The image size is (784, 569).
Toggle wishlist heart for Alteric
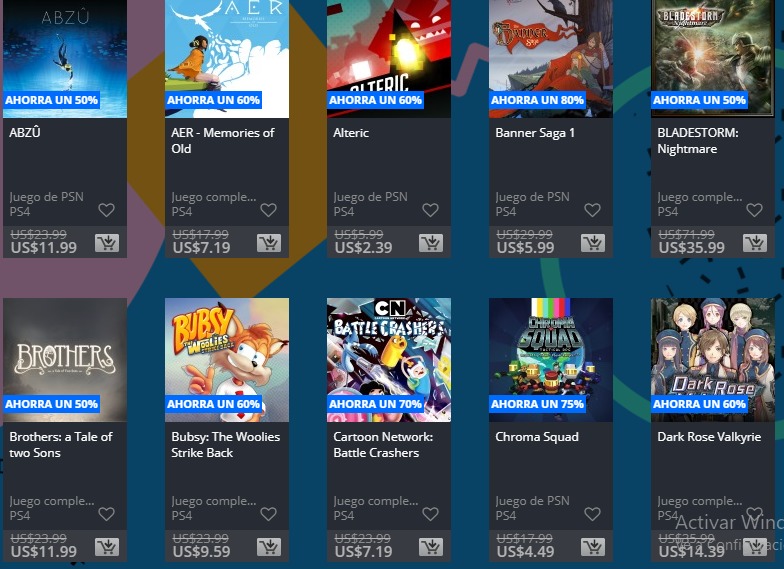(430, 210)
